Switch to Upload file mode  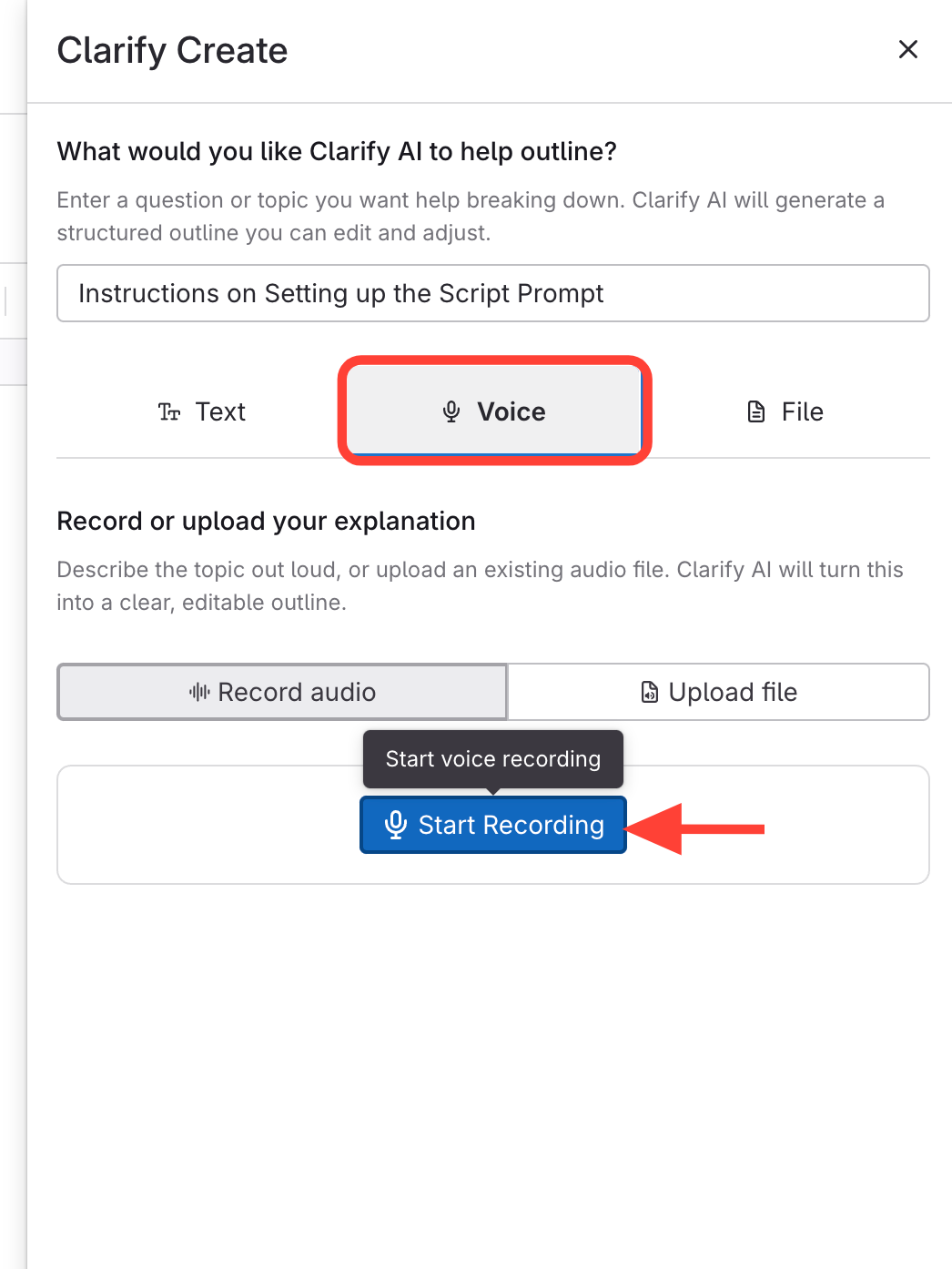[718, 693]
